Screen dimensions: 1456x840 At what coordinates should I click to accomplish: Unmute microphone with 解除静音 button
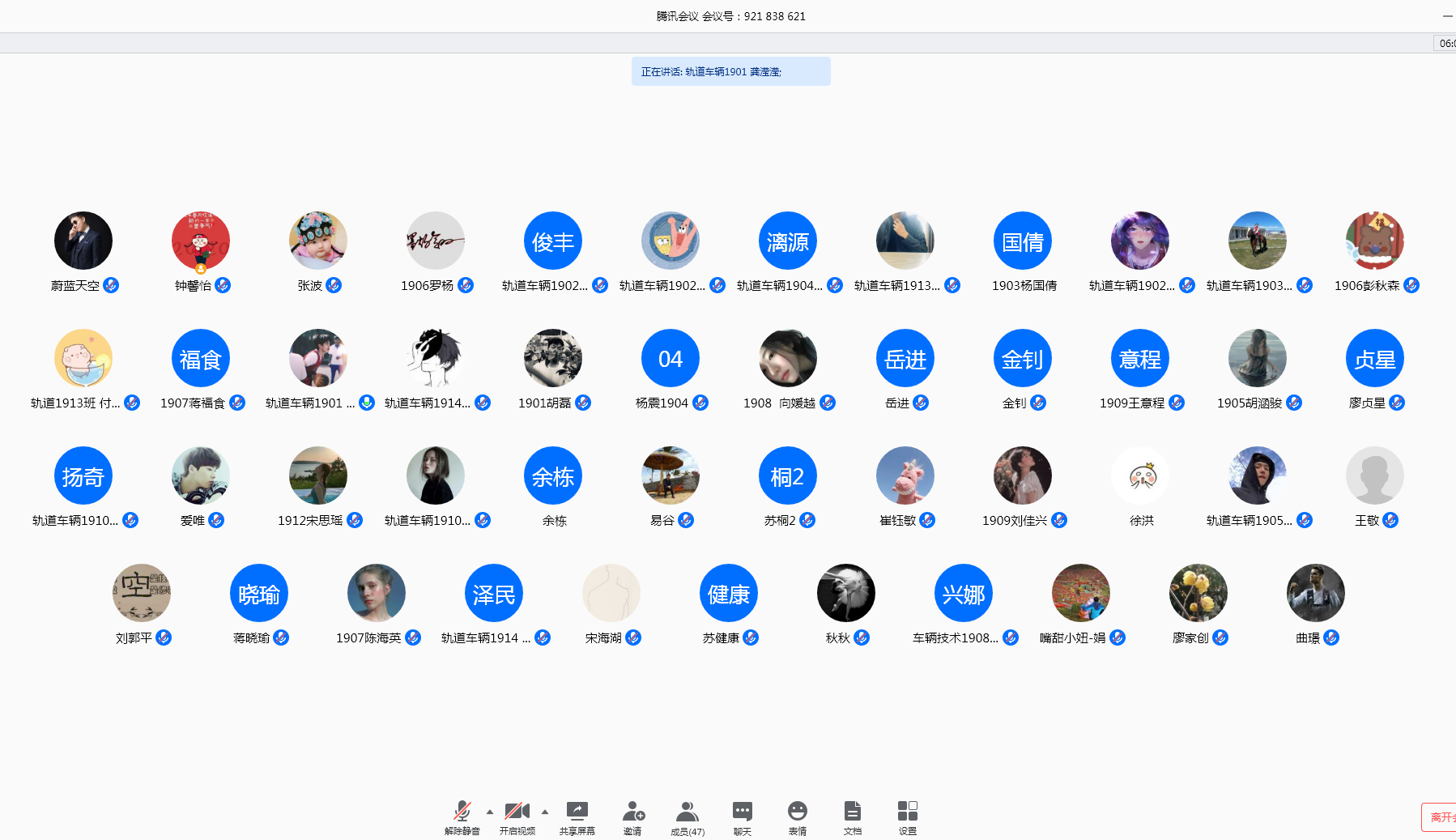(462, 817)
